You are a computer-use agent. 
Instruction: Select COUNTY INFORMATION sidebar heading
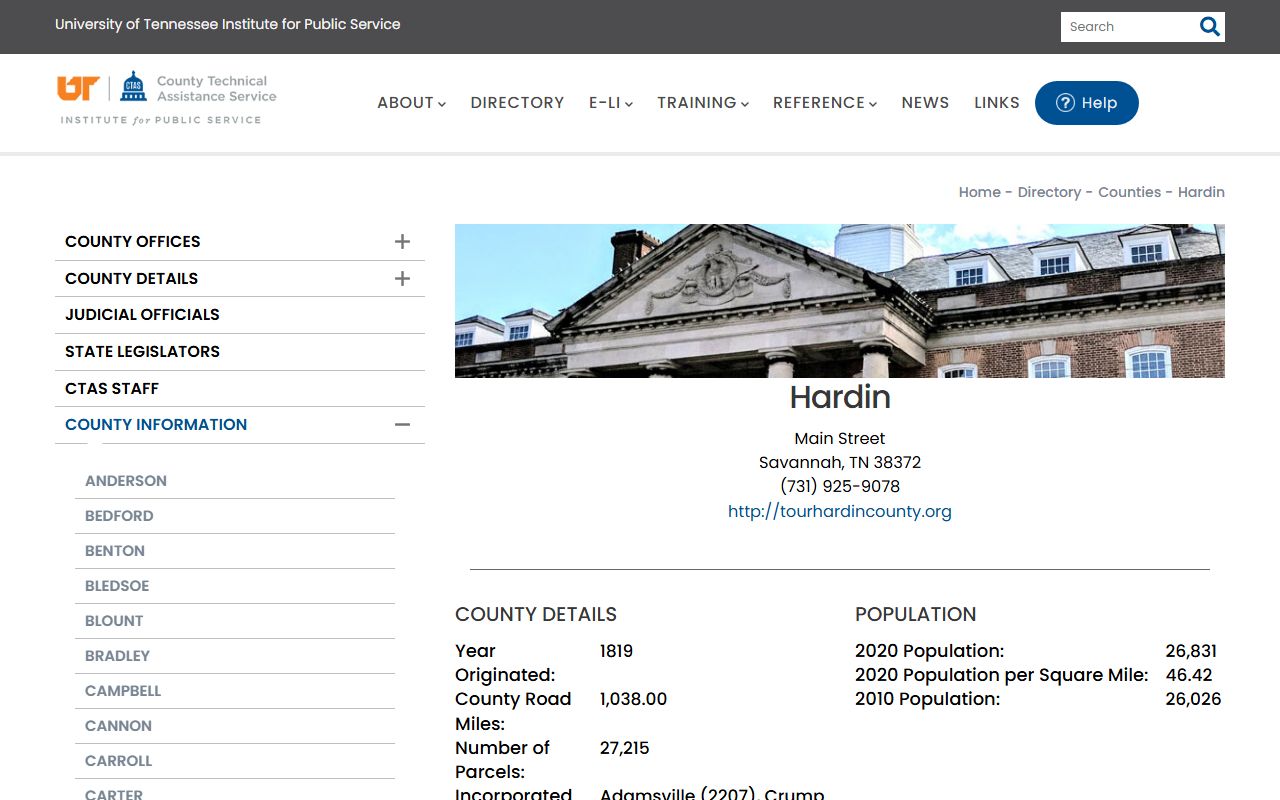coord(156,424)
